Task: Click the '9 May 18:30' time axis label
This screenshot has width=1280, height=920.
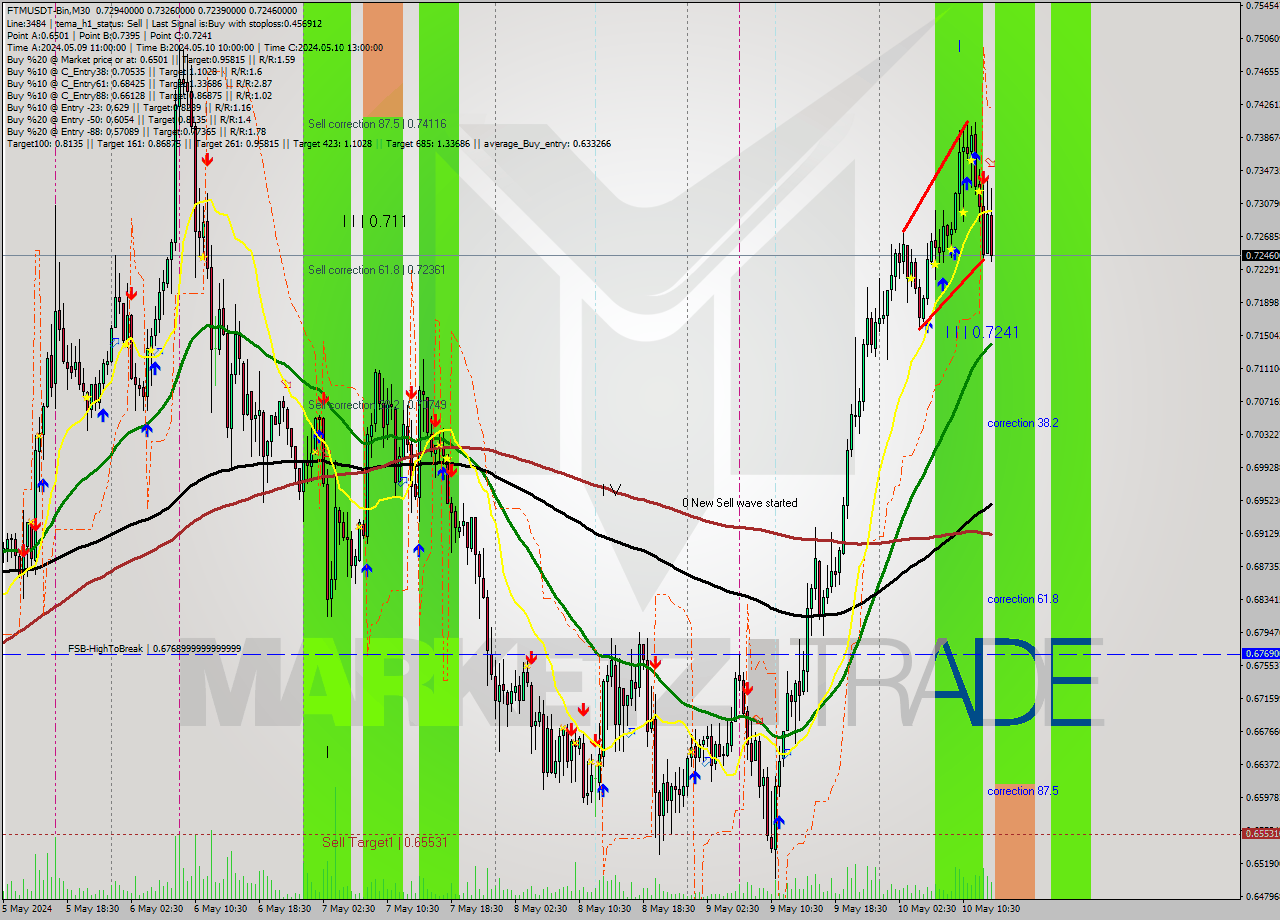Action: pyautogui.click(x=862, y=909)
